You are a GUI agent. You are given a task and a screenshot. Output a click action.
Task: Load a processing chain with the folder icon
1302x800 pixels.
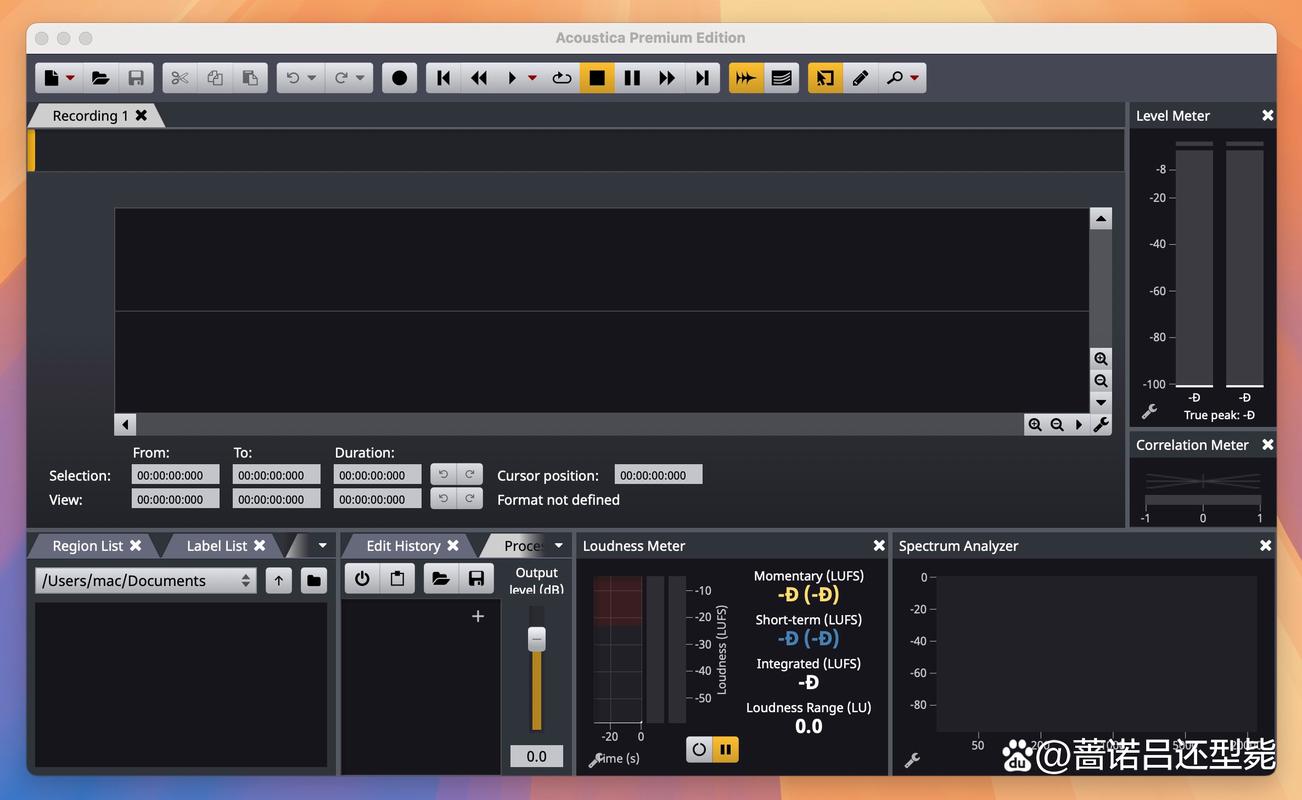(441, 578)
